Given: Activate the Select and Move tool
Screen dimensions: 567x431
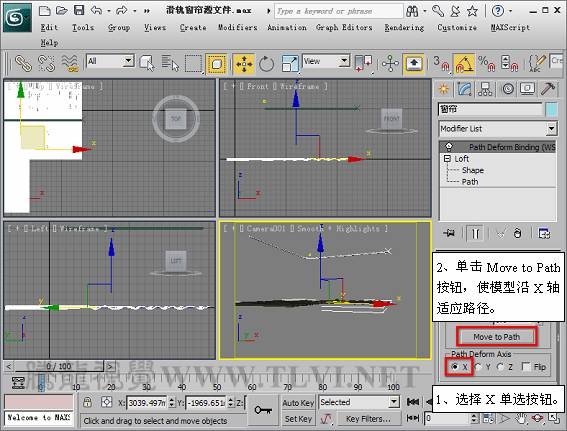Looking at the screenshot, I should pos(244,64).
